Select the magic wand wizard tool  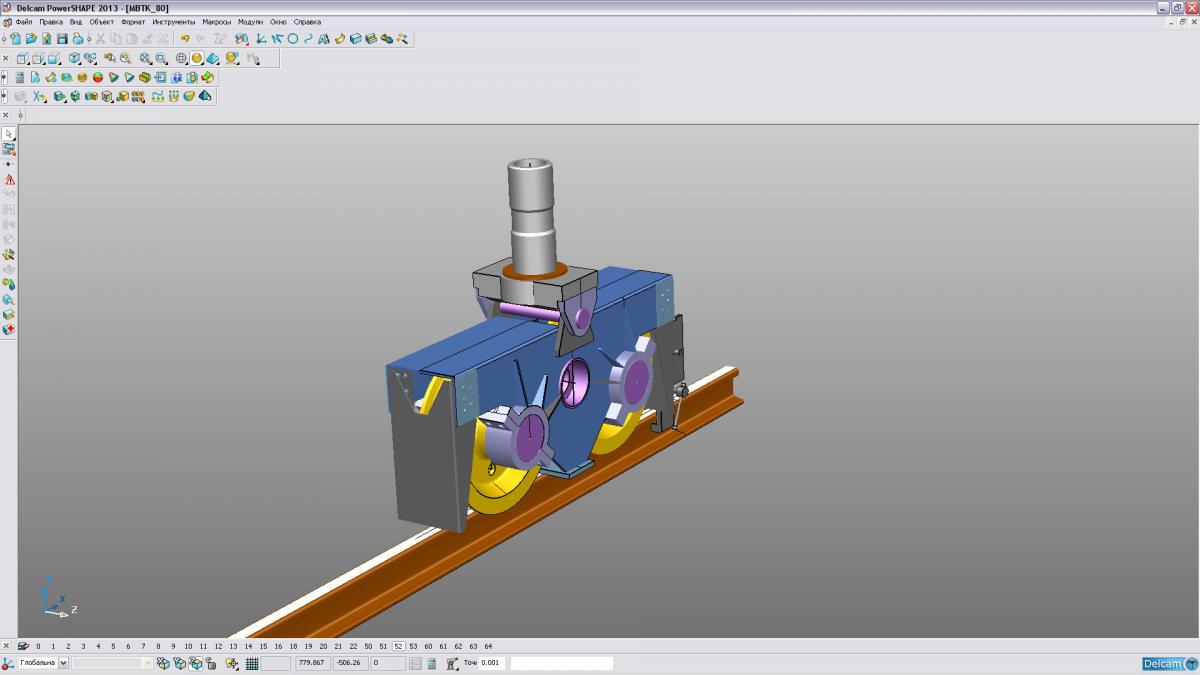(402, 39)
